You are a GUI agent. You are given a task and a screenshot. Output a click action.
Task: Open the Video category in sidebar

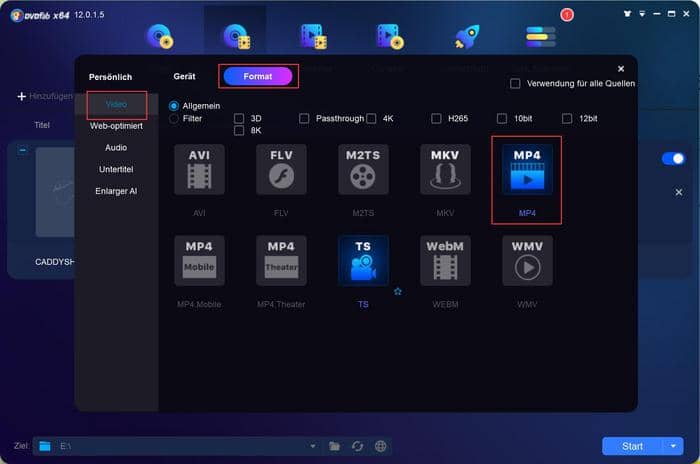(x=117, y=105)
